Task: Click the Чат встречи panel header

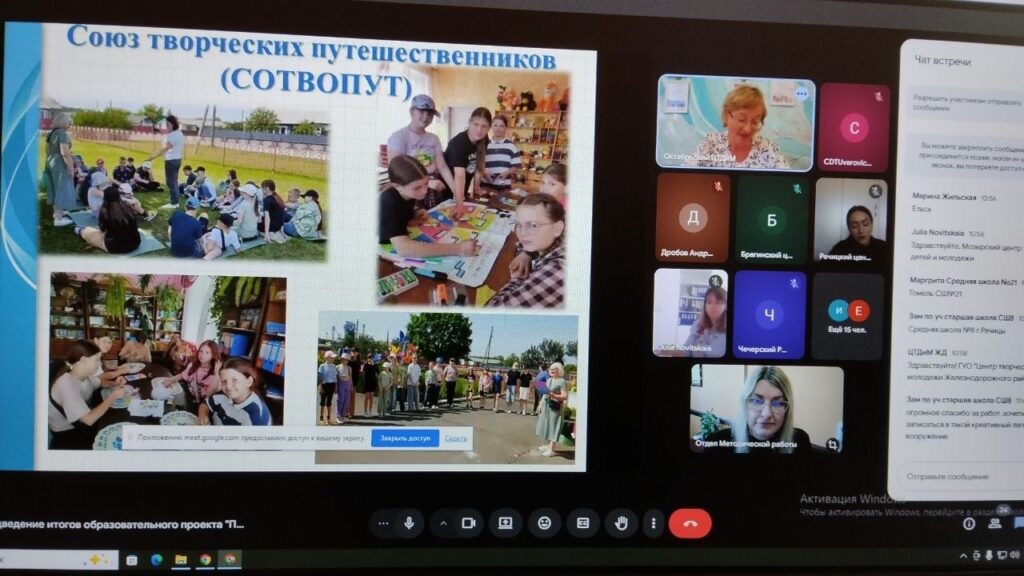Action: (x=943, y=61)
